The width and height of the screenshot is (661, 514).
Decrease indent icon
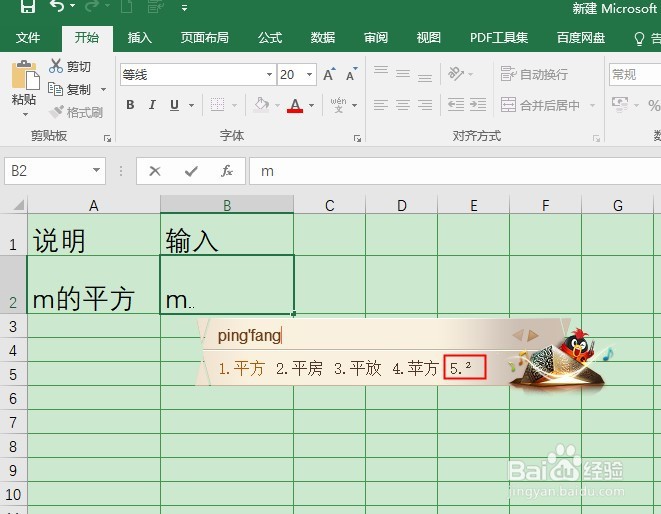[456, 105]
